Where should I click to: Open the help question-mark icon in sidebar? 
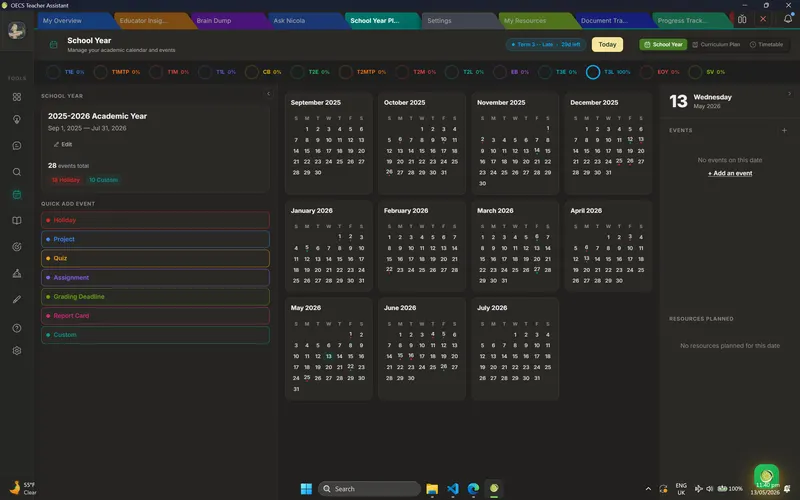17,328
